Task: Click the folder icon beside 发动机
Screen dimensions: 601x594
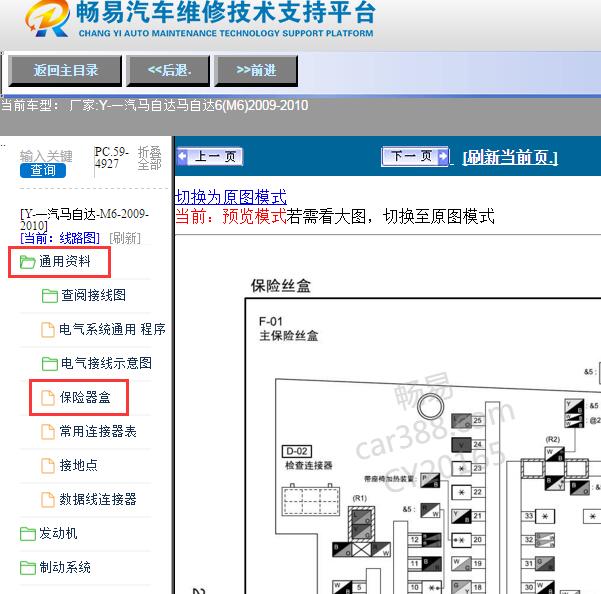Action: pos(28,533)
